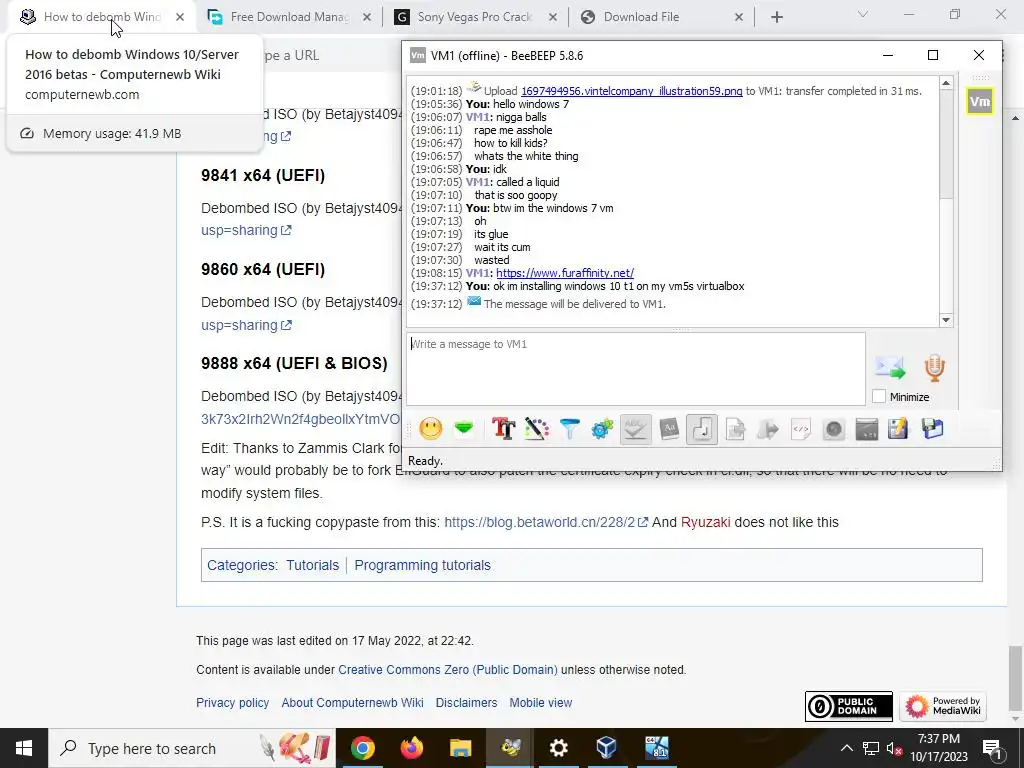The height and width of the screenshot is (768, 1024).
Task: Open the usp=sharing link under 9860 x64
Action: pyautogui.click(x=246, y=325)
